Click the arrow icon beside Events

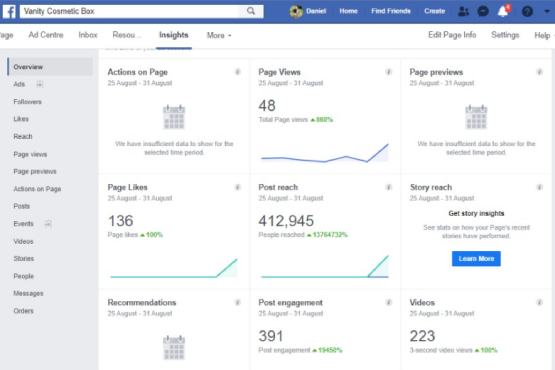tap(48, 224)
